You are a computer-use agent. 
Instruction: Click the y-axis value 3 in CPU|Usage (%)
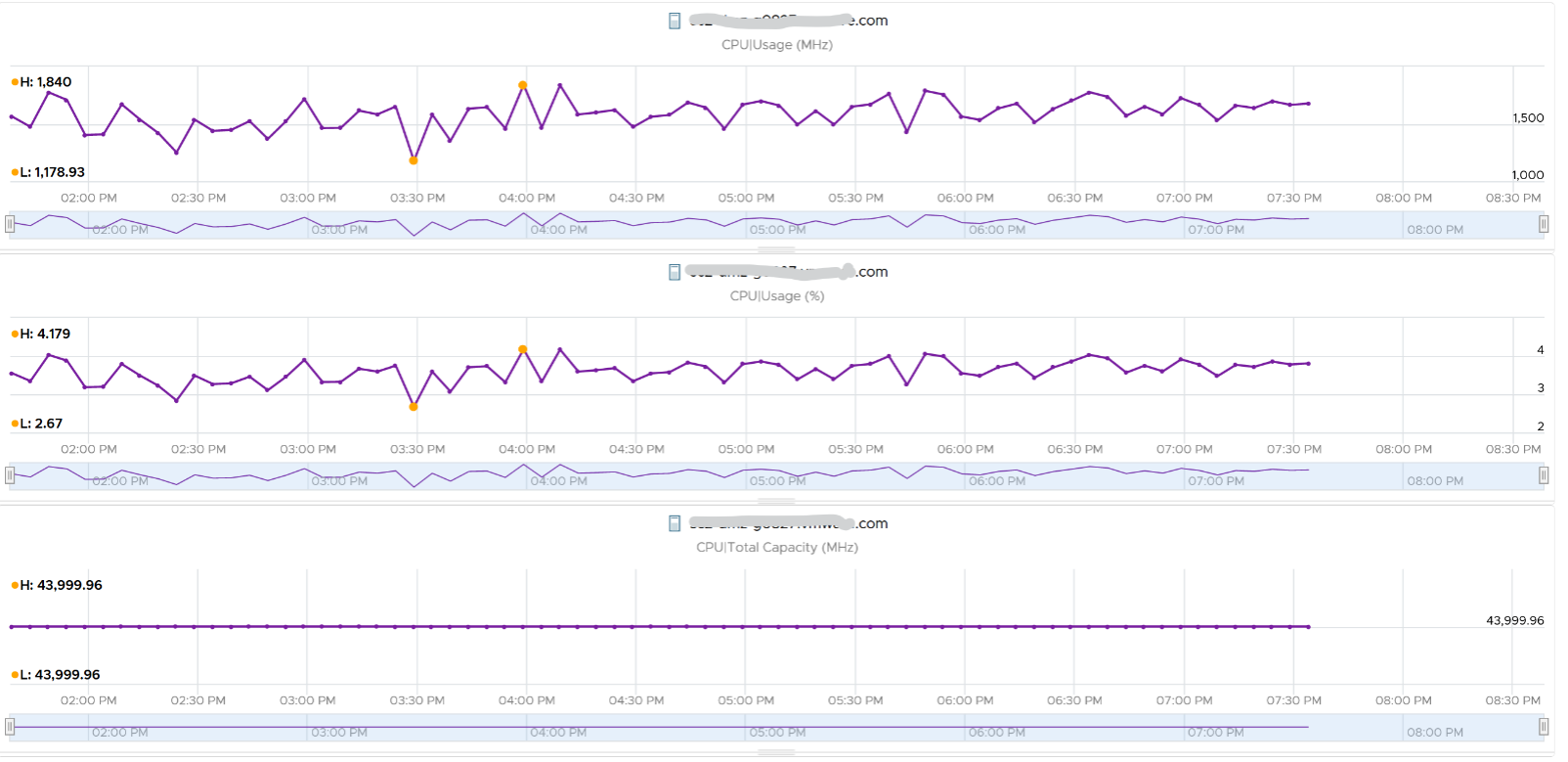click(x=1541, y=388)
